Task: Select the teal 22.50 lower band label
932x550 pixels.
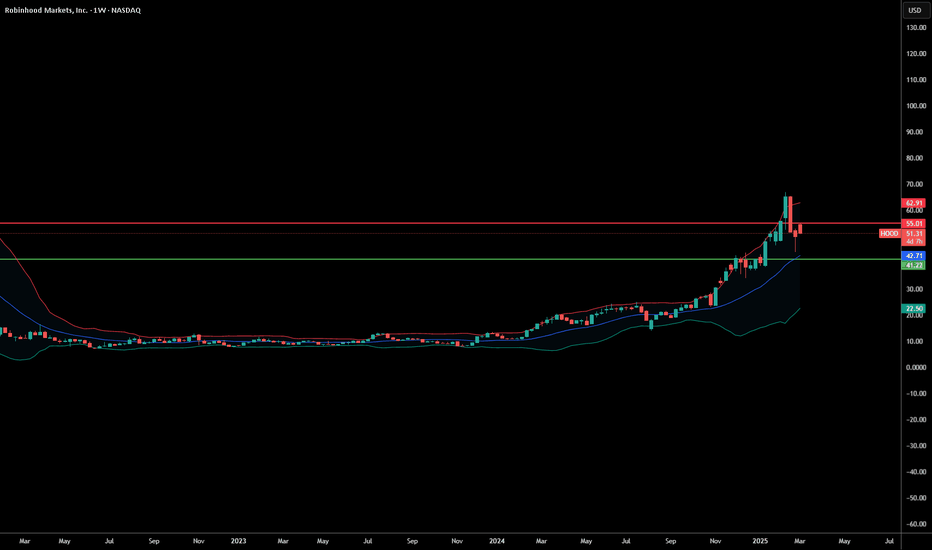Action: point(915,309)
